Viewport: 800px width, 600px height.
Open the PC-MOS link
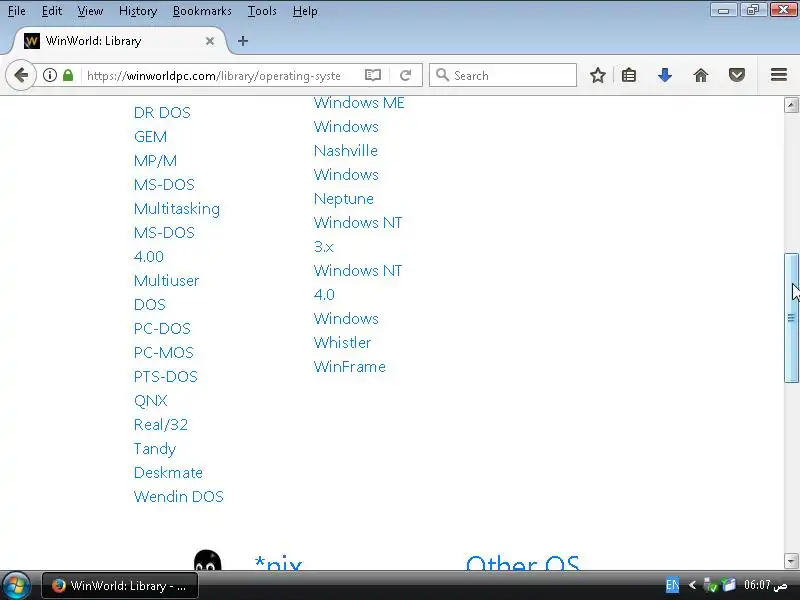pos(164,352)
